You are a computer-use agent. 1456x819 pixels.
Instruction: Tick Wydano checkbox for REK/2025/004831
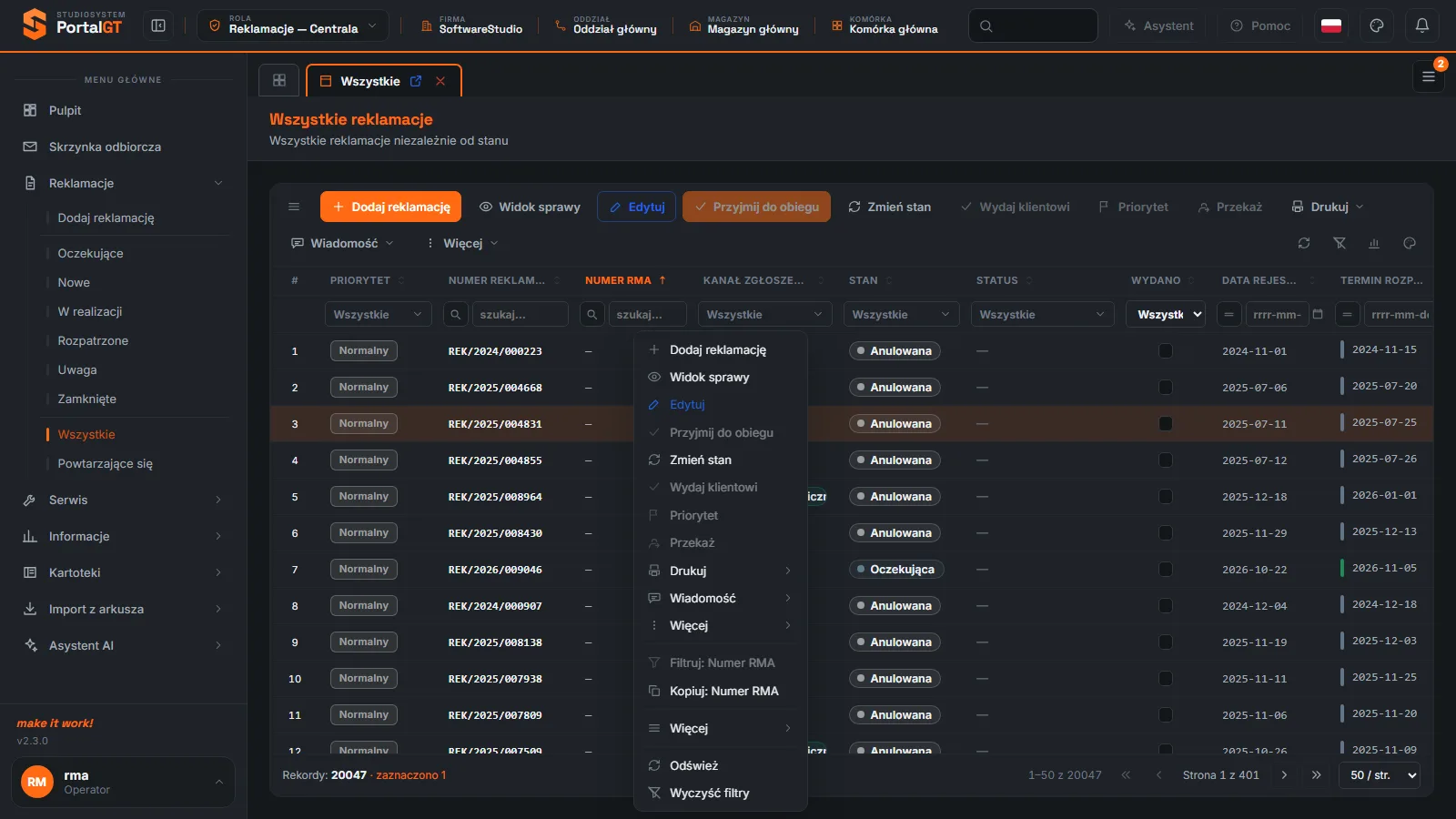click(1166, 424)
